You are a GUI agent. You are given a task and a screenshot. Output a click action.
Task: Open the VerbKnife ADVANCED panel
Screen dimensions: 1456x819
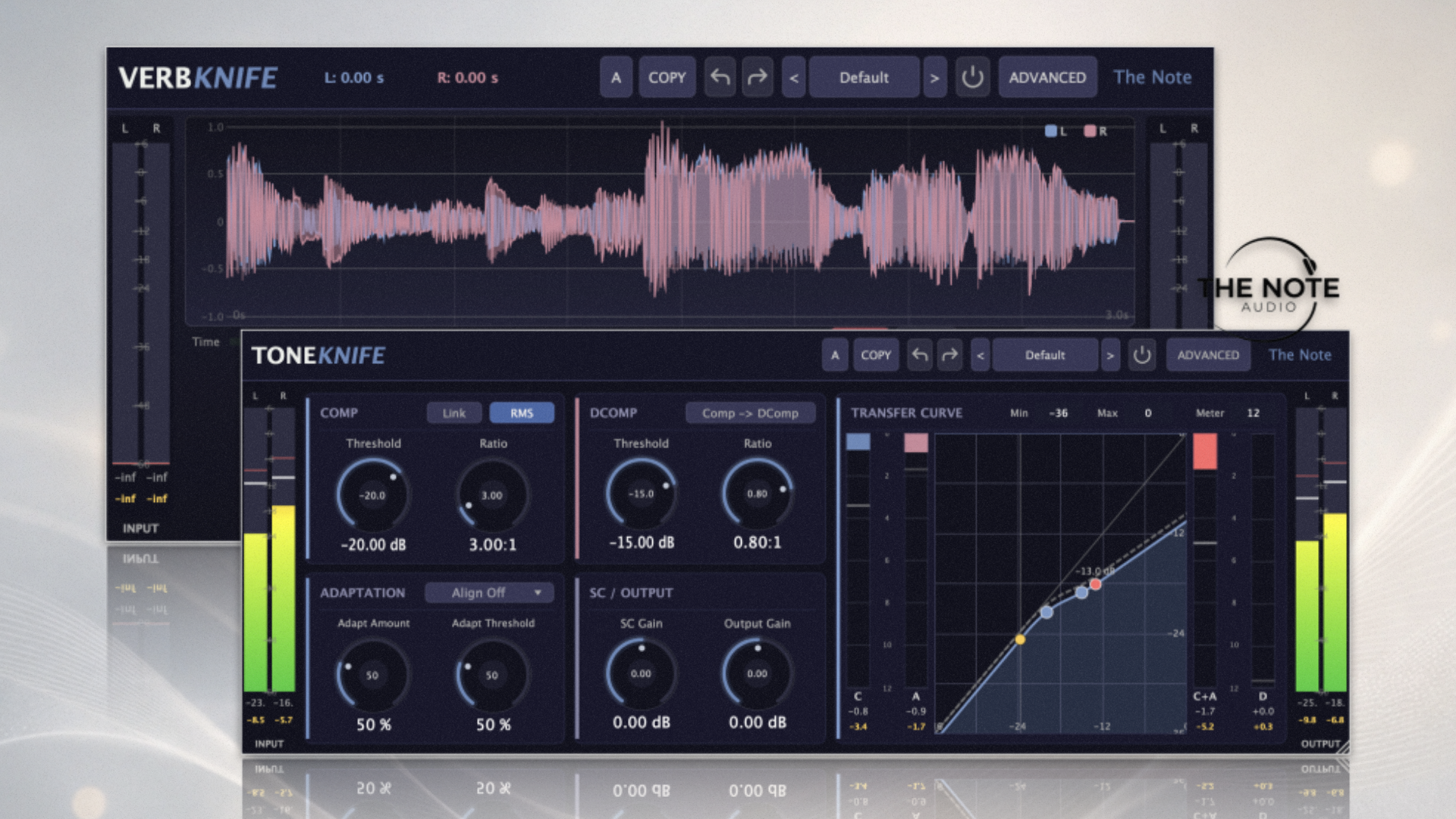point(1047,77)
